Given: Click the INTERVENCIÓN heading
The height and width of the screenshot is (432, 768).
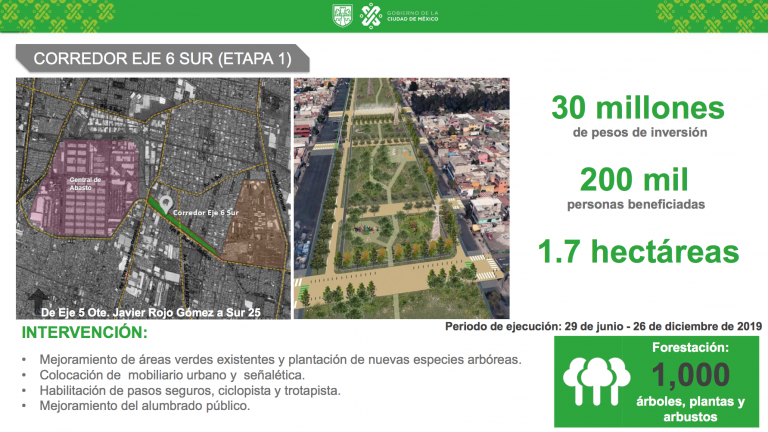Looking at the screenshot, I should point(84,332).
